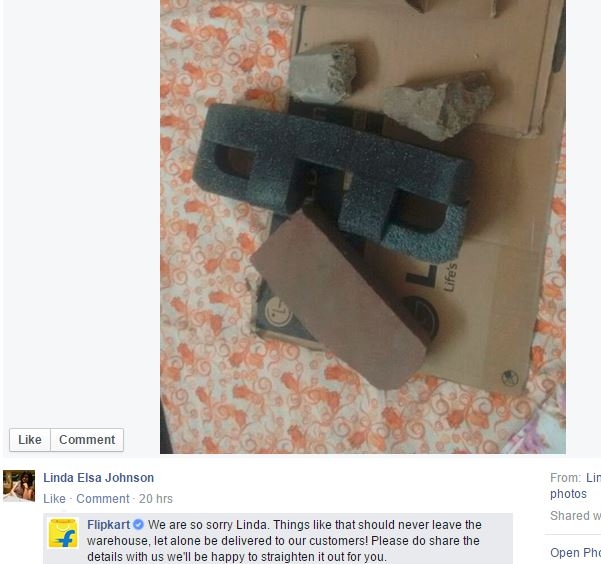The height and width of the screenshot is (564, 601).
Task: Click the blue foam packaging in photo
Action: coord(332,179)
